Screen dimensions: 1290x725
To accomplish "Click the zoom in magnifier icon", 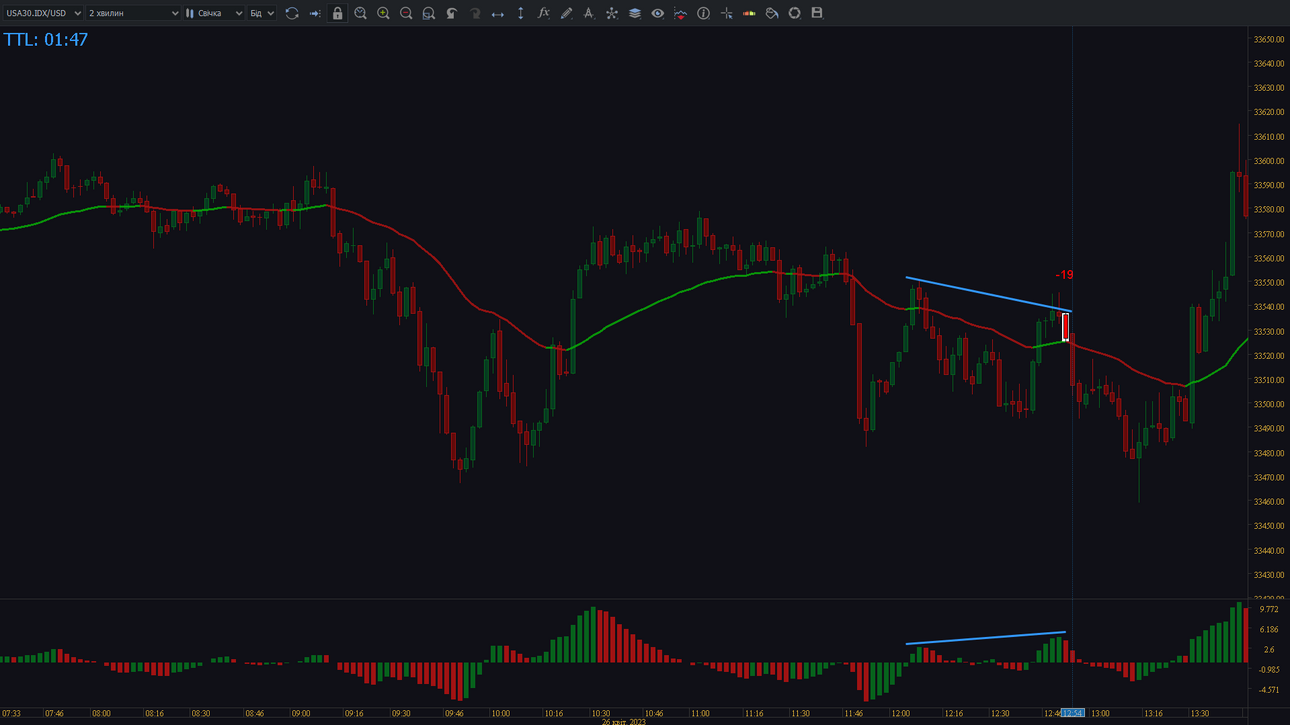I will (383, 13).
